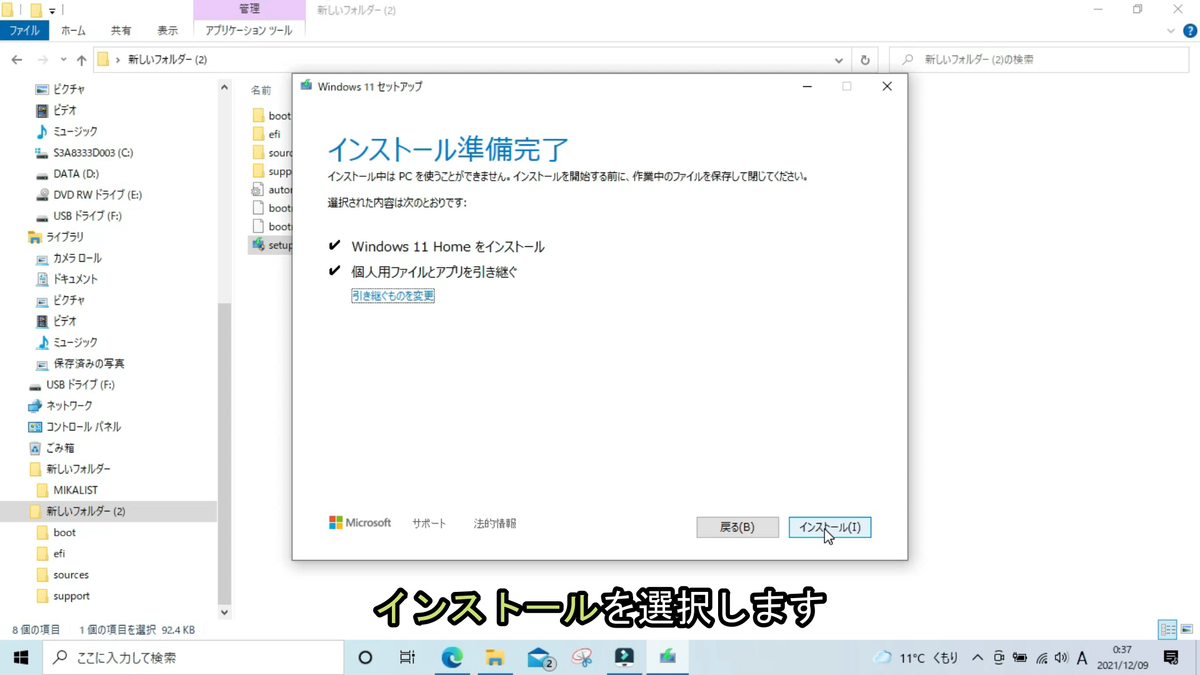Open Wi-Fi network tray icon

1041,658
